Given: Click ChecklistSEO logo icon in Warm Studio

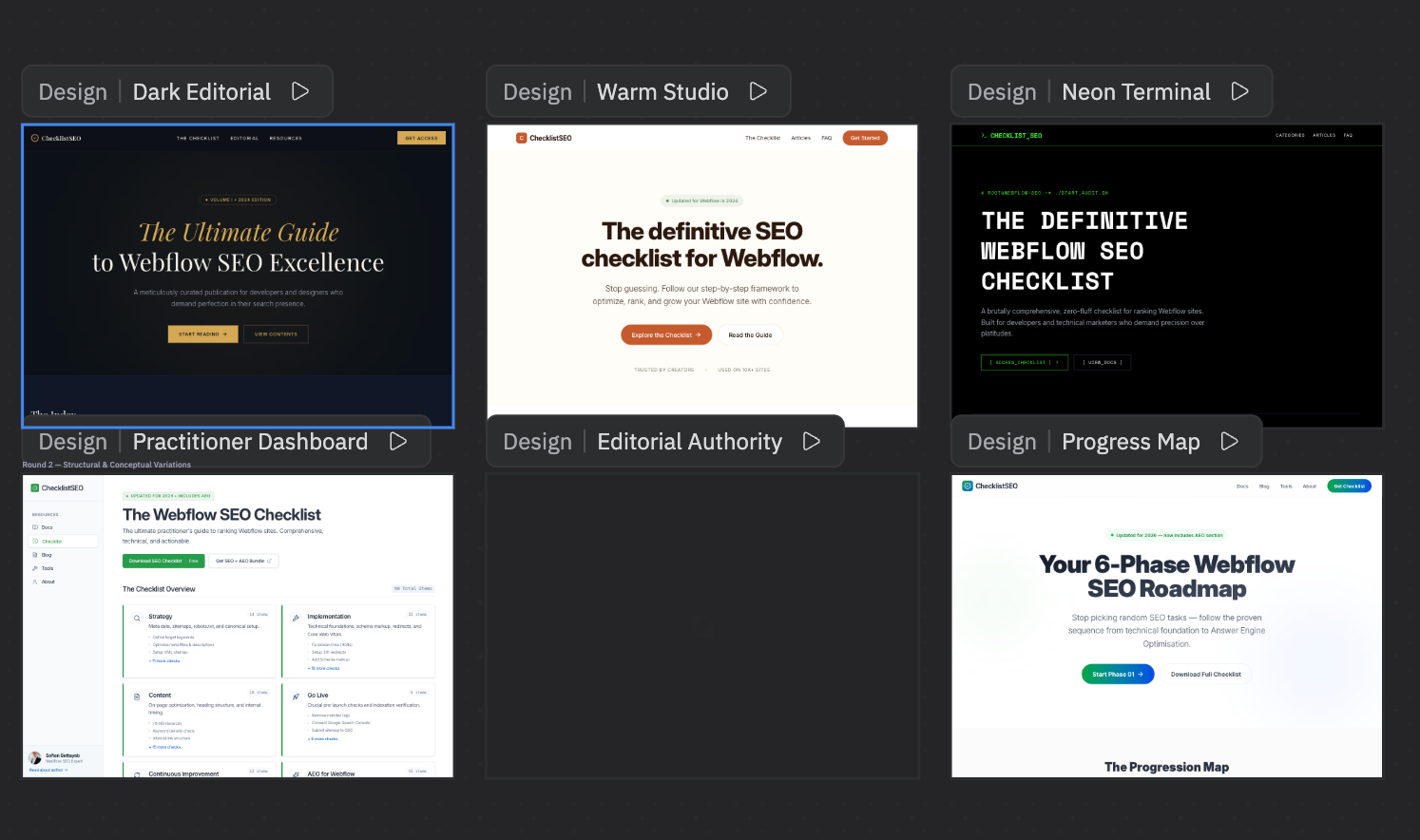Looking at the screenshot, I should coord(521,138).
